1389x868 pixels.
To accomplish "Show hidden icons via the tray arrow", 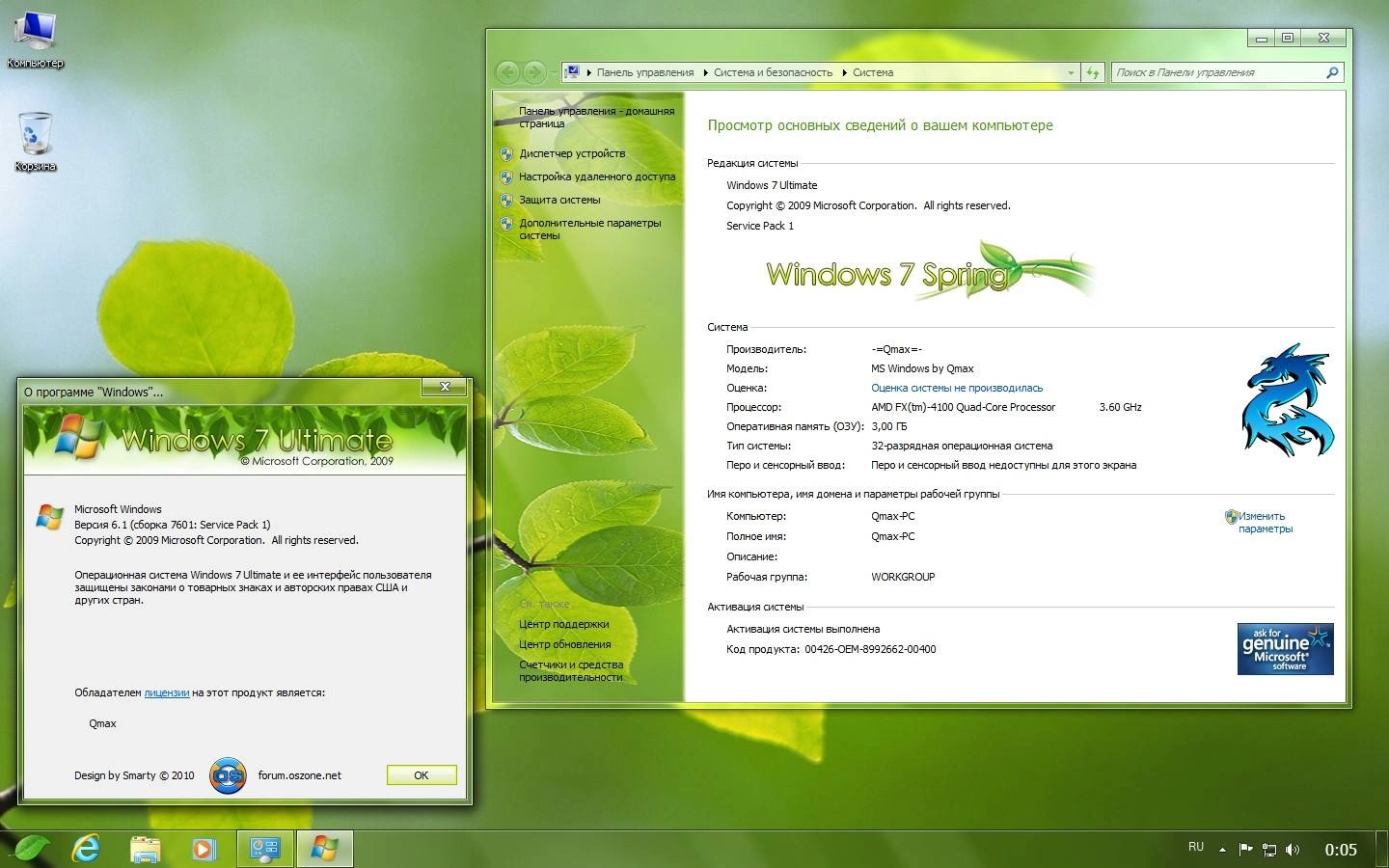I will click(1221, 849).
